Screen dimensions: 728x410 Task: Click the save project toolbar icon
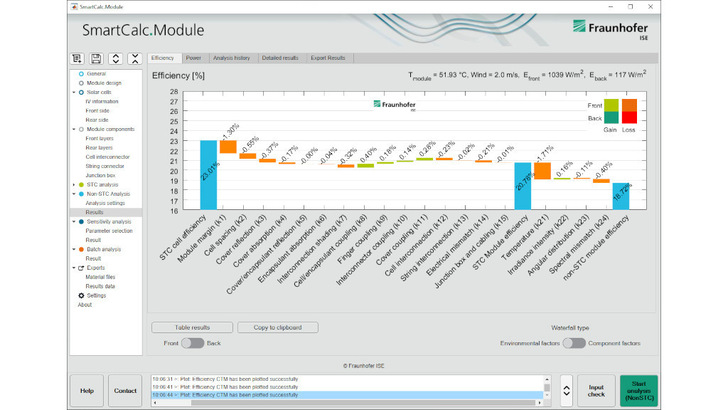(96, 59)
